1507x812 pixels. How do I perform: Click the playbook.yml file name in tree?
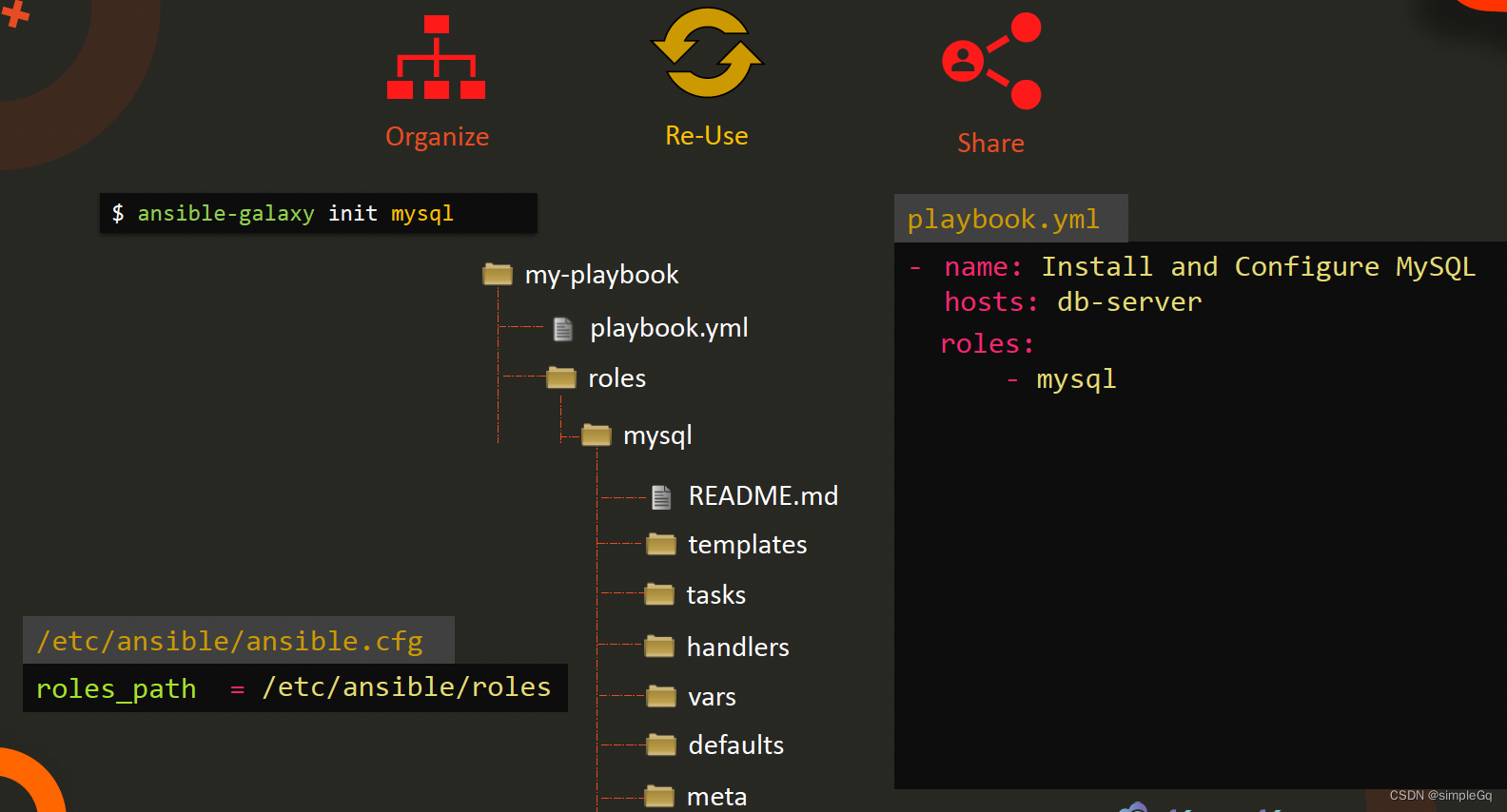click(x=669, y=328)
